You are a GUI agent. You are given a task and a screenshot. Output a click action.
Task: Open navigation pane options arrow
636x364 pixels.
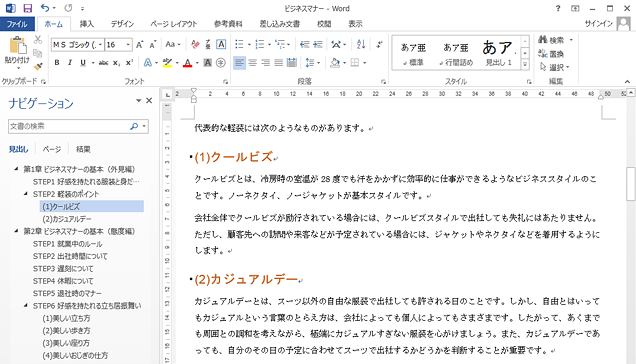click(138, 101)
